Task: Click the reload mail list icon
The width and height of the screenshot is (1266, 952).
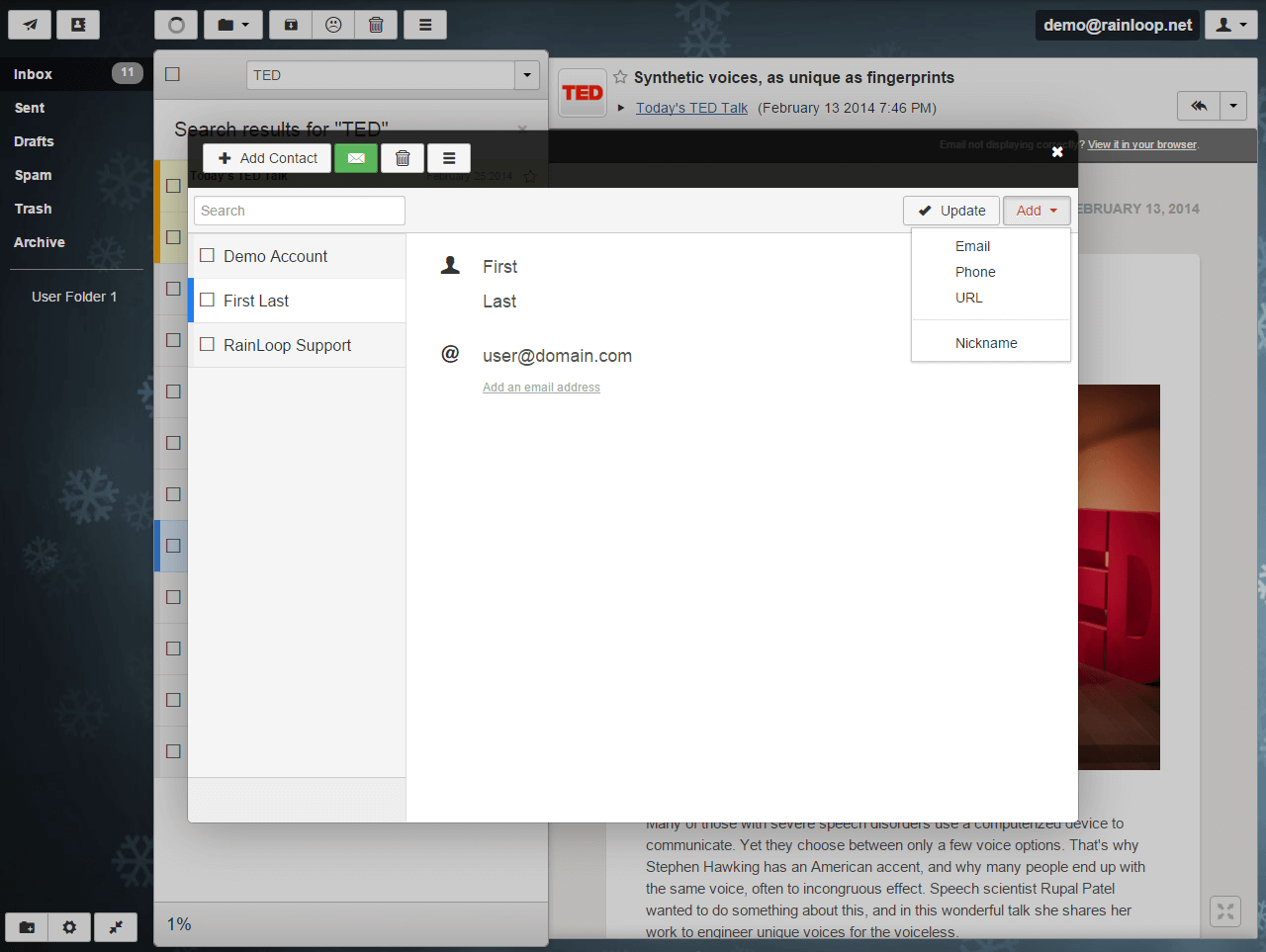Action: click(x=176, y=25)
